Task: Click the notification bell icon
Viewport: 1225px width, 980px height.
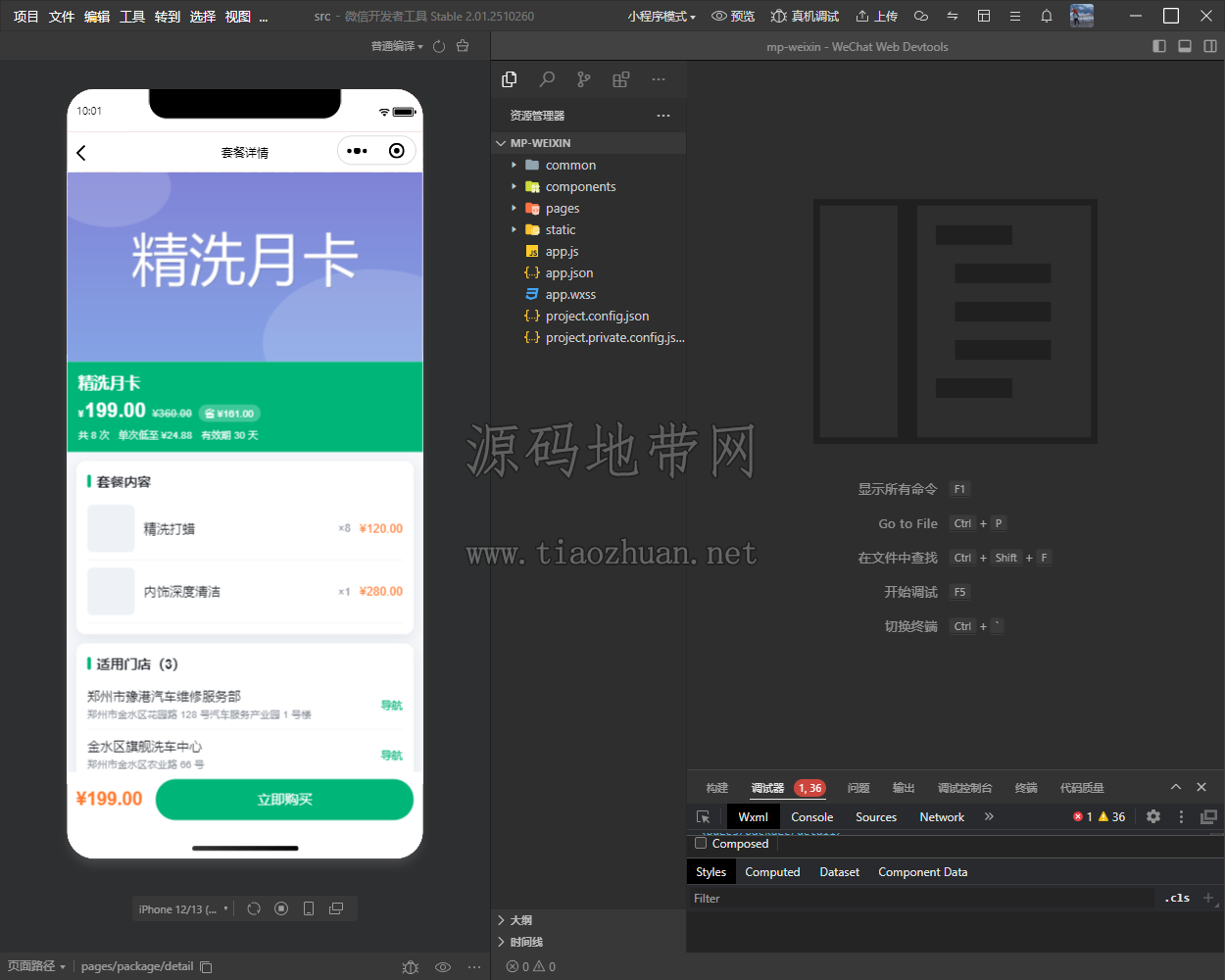Action: (x=1047, y=16)
